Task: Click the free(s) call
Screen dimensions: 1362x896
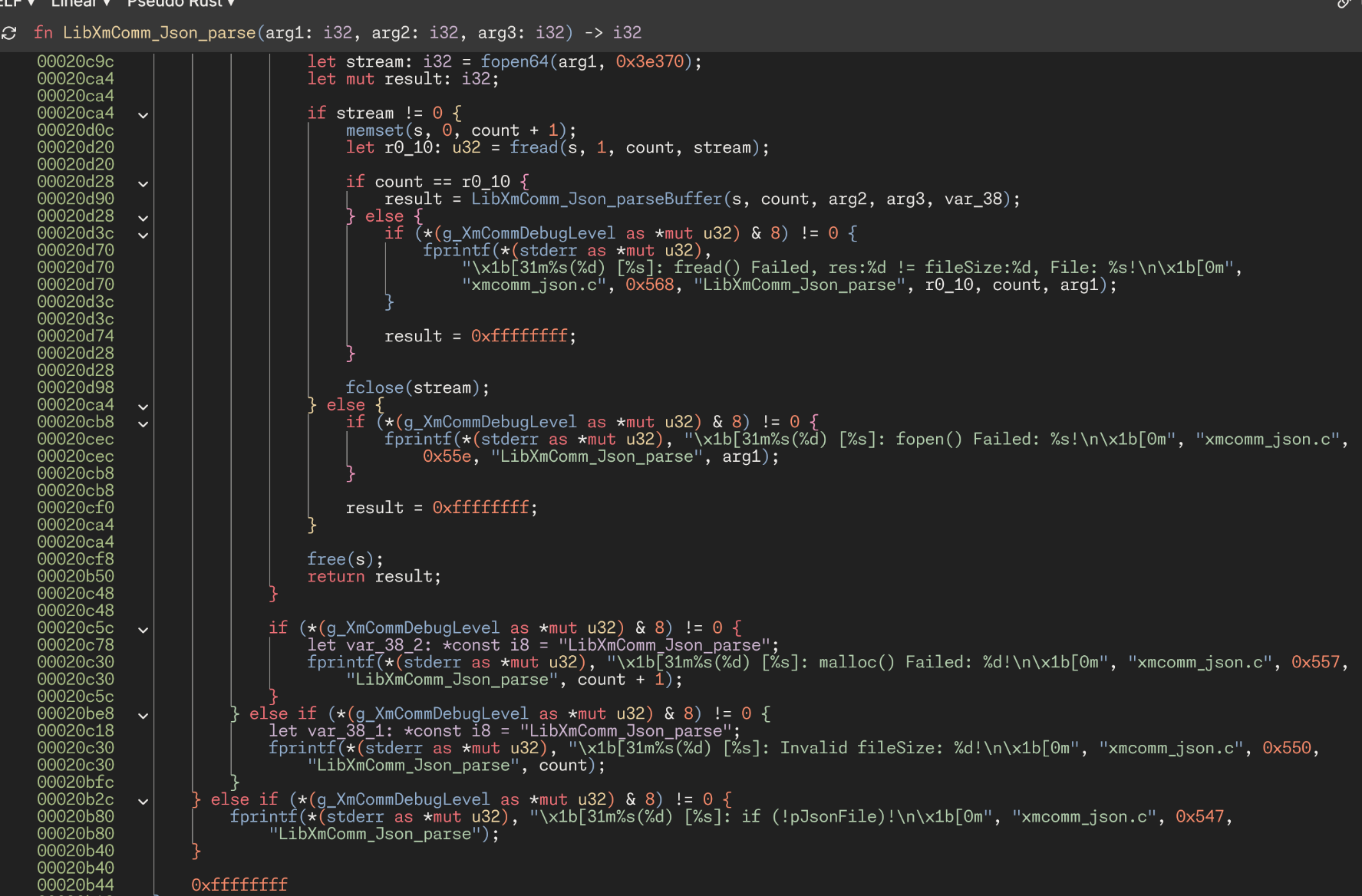Action: click(x=345, y=559)
